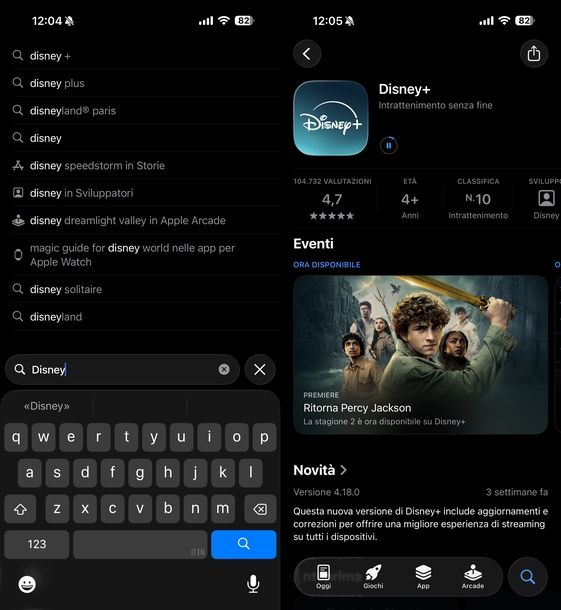Tap the 4+ age rating

[410, 199]
